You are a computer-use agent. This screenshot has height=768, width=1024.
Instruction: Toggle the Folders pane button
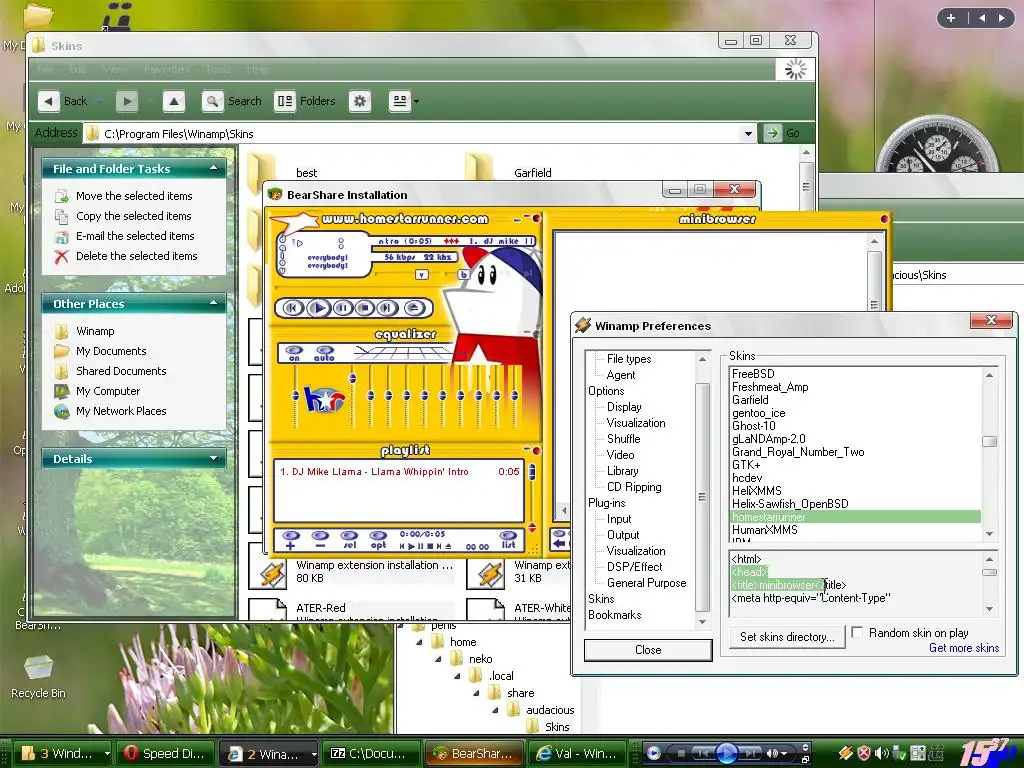305,101
